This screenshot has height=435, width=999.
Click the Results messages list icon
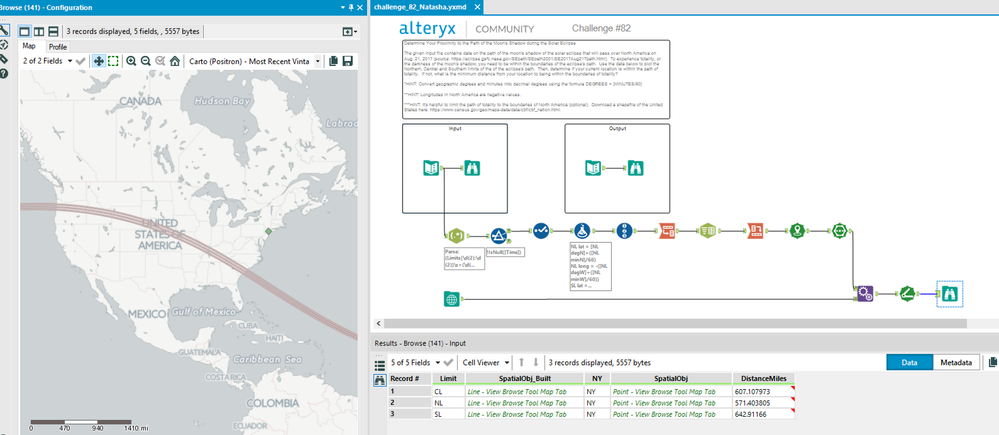[x=380, y=366]
